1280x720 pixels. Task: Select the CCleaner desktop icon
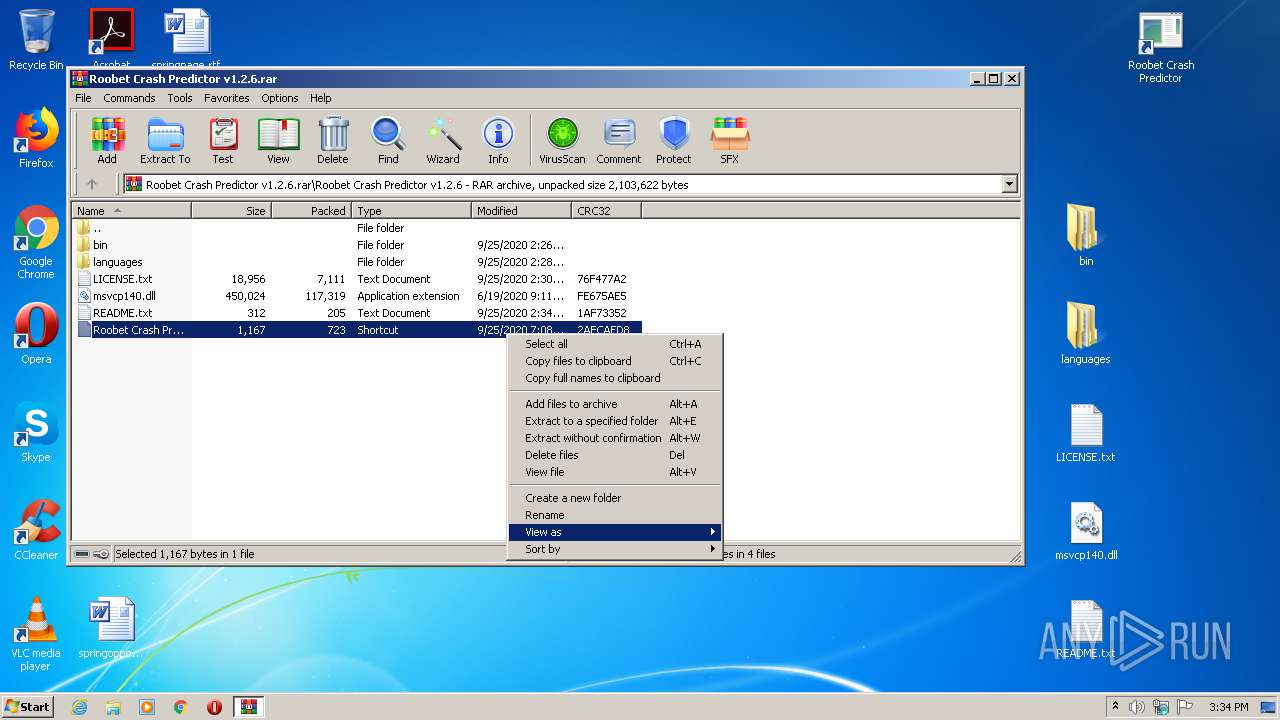point(36,530)
